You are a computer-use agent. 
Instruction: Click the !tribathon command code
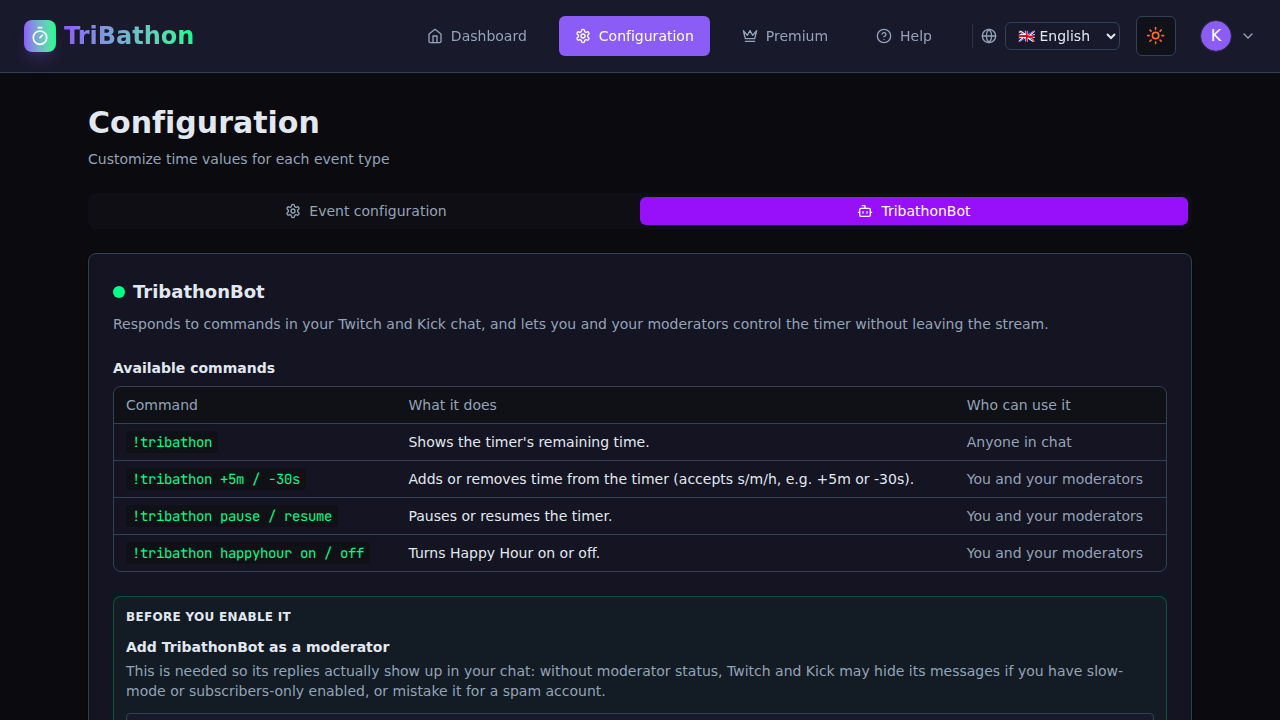pyautogui.click(x=172, y=442)
